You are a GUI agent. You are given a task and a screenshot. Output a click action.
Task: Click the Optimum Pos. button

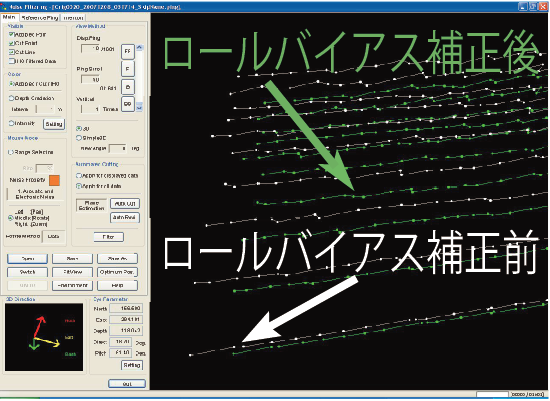click(117, 272)
